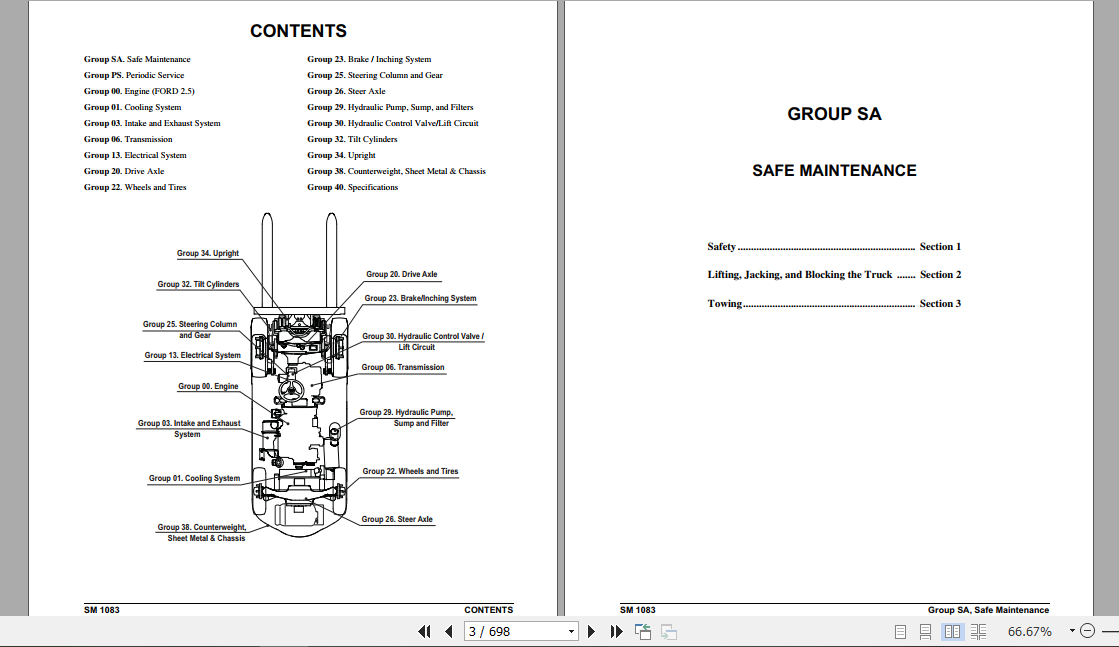Click the 'Towing ... Section 3' entry
Image resolution: width=1119 pixels, height=647 pixels.
coord(834,303)
